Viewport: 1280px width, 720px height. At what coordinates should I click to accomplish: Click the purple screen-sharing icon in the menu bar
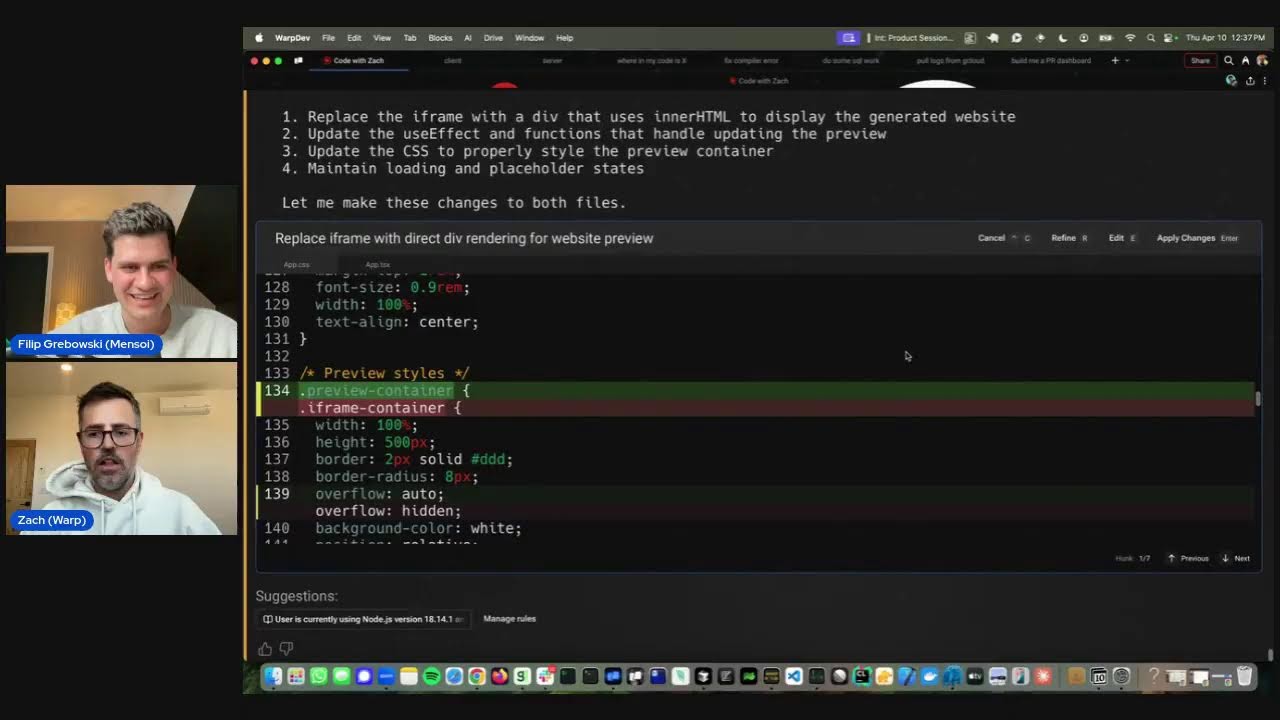click(849, 38)
